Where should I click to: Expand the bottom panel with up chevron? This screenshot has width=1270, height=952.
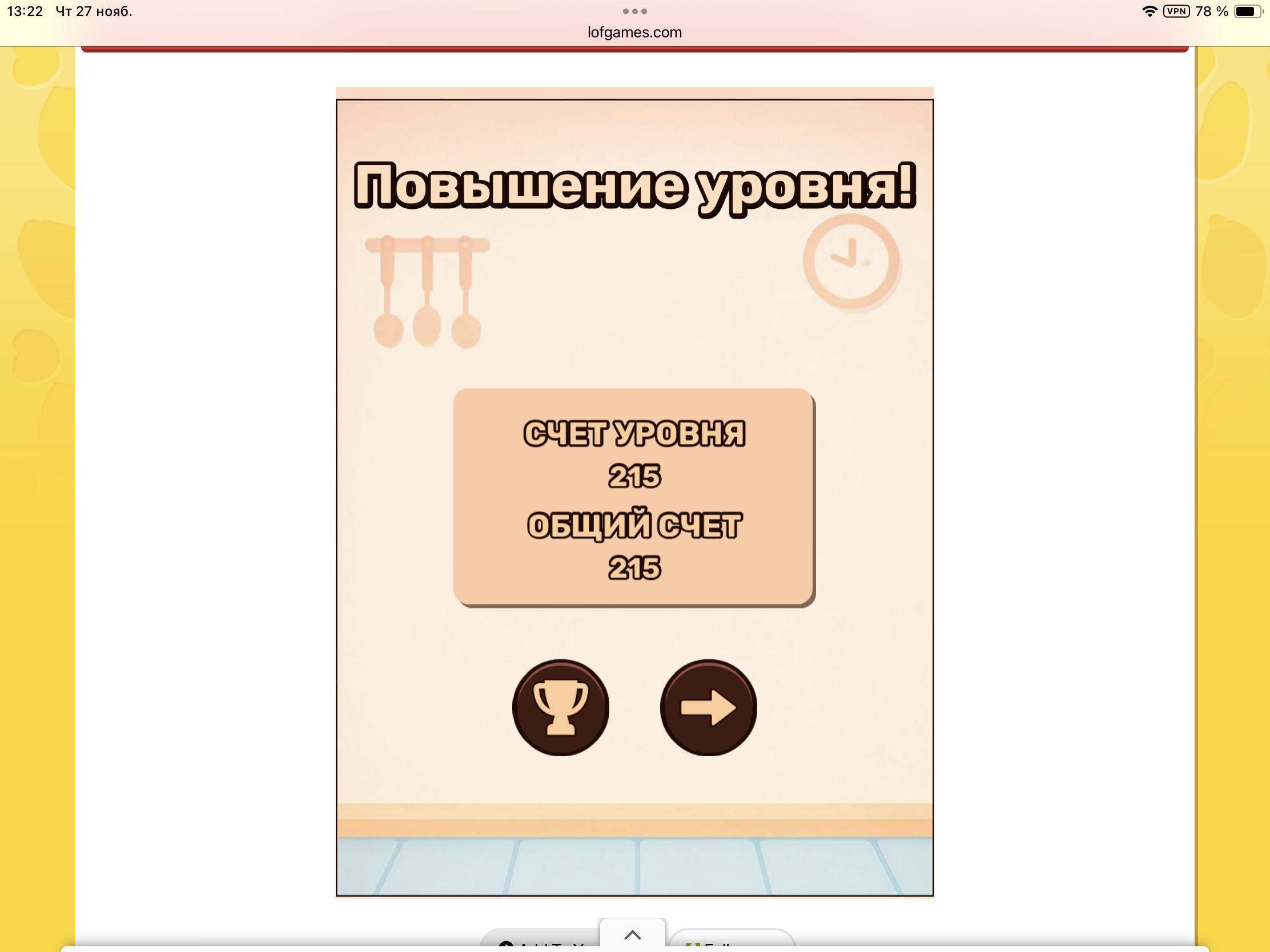tap(632, 934)
